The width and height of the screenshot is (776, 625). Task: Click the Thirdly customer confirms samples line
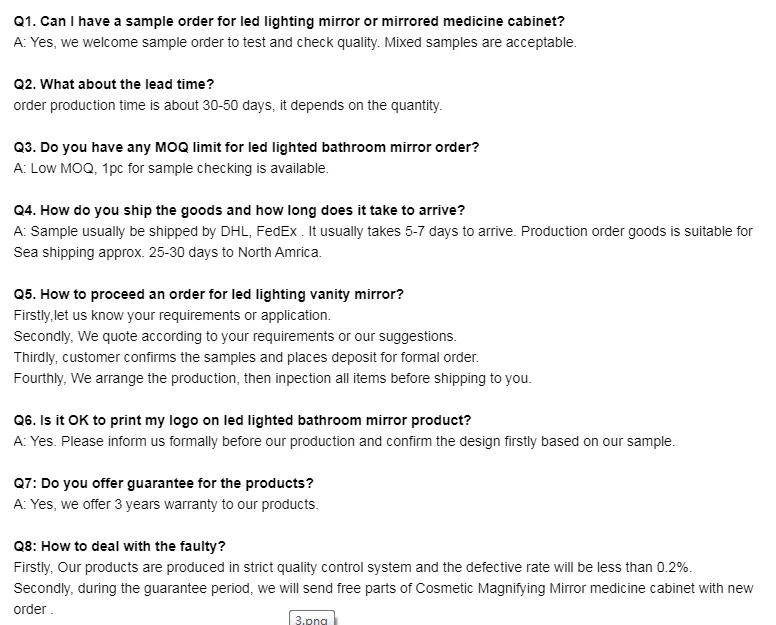tap(246, 357)
